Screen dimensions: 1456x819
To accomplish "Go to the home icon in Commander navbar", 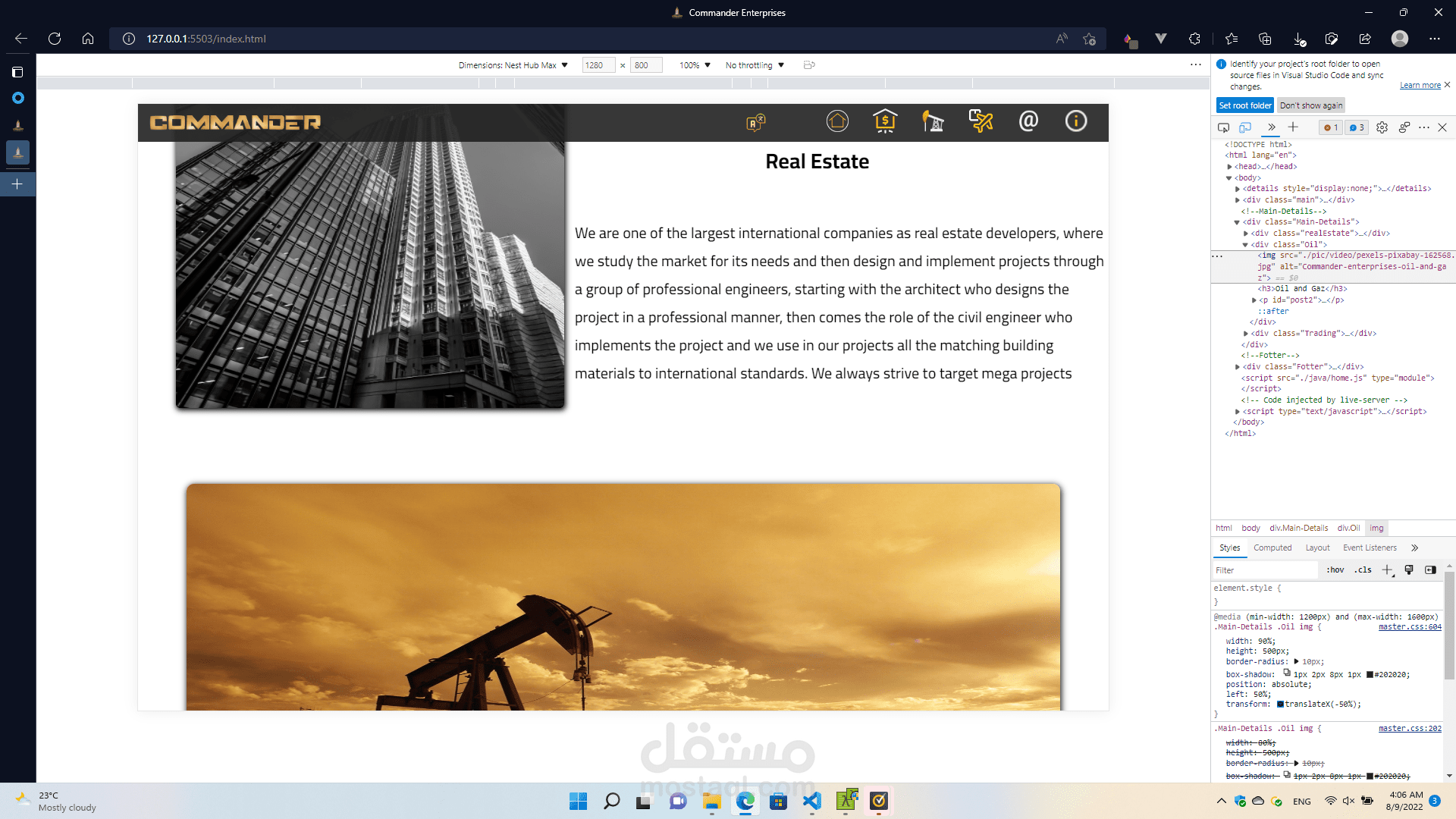I will [837, 121].
